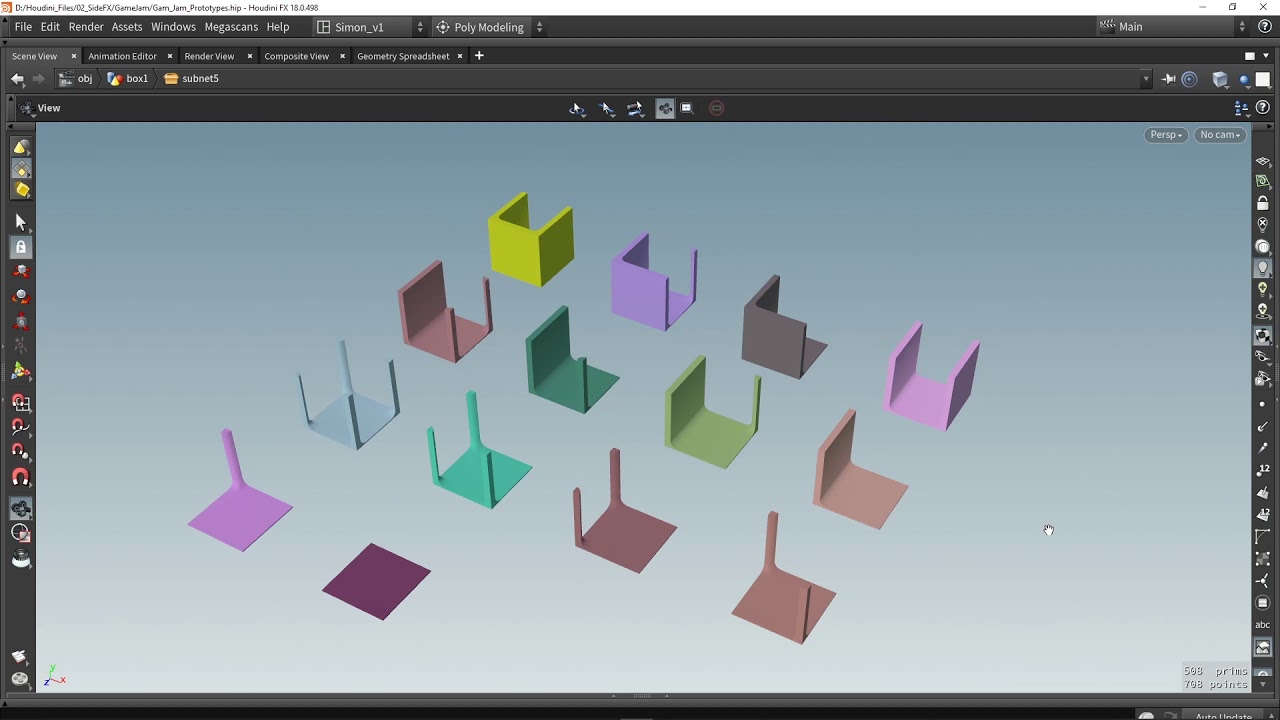The width and height of the screenshot is (1280, 720).
Task: Navigate to obj in the path bar
Action: tap(76, 79)
